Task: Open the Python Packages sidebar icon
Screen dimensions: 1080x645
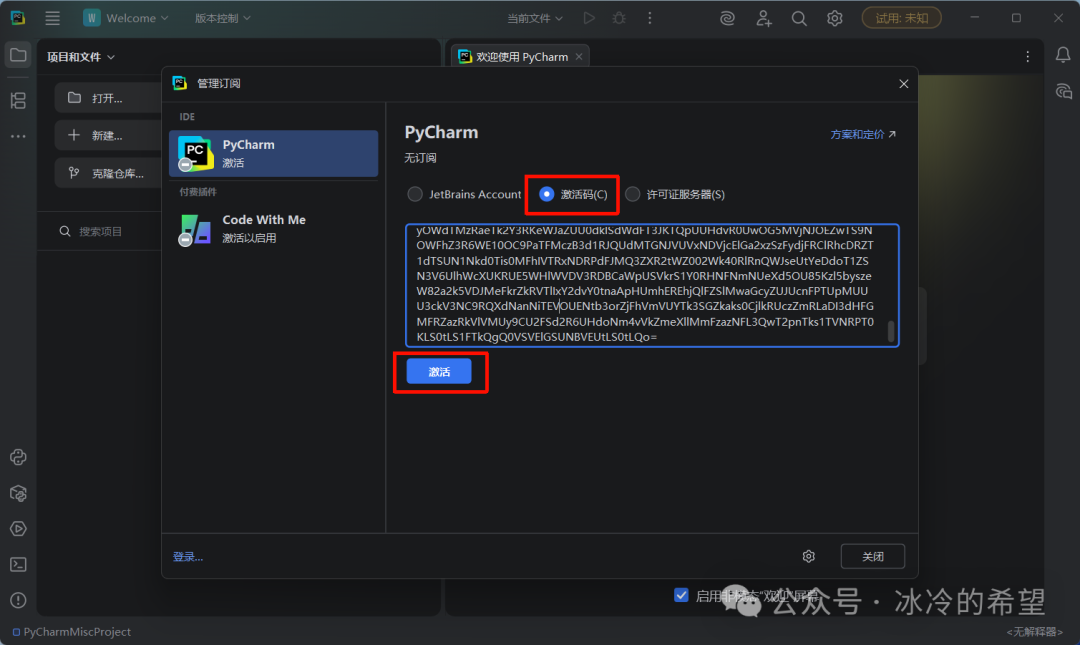Action: [x=18, y=493]
